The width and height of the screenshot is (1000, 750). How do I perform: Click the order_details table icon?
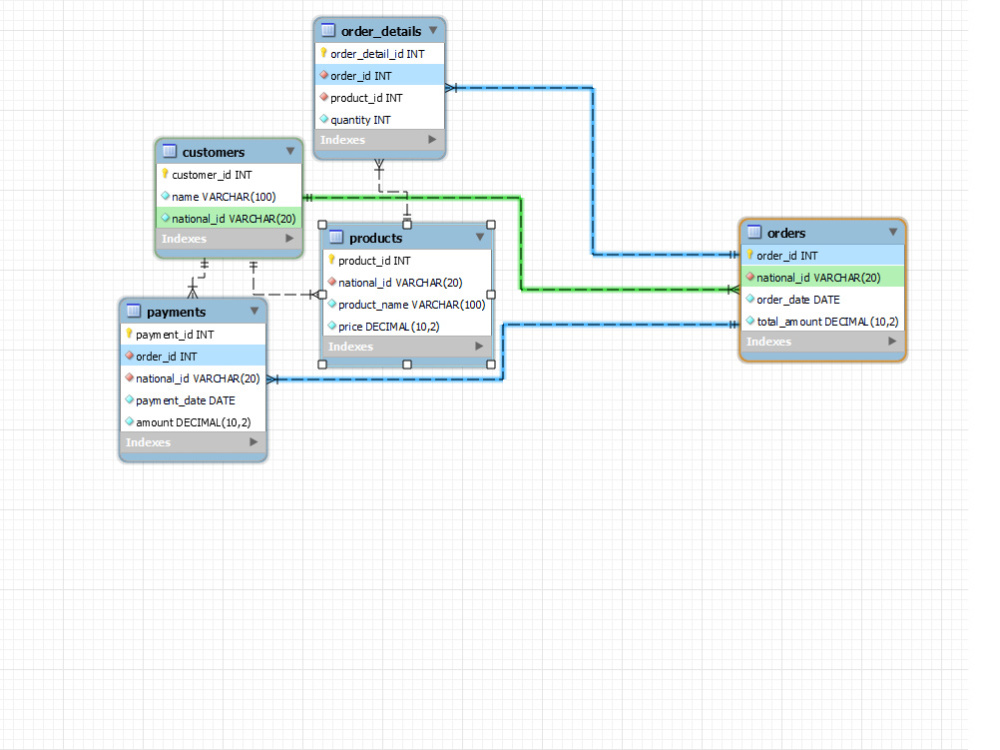tap(328, 30)
